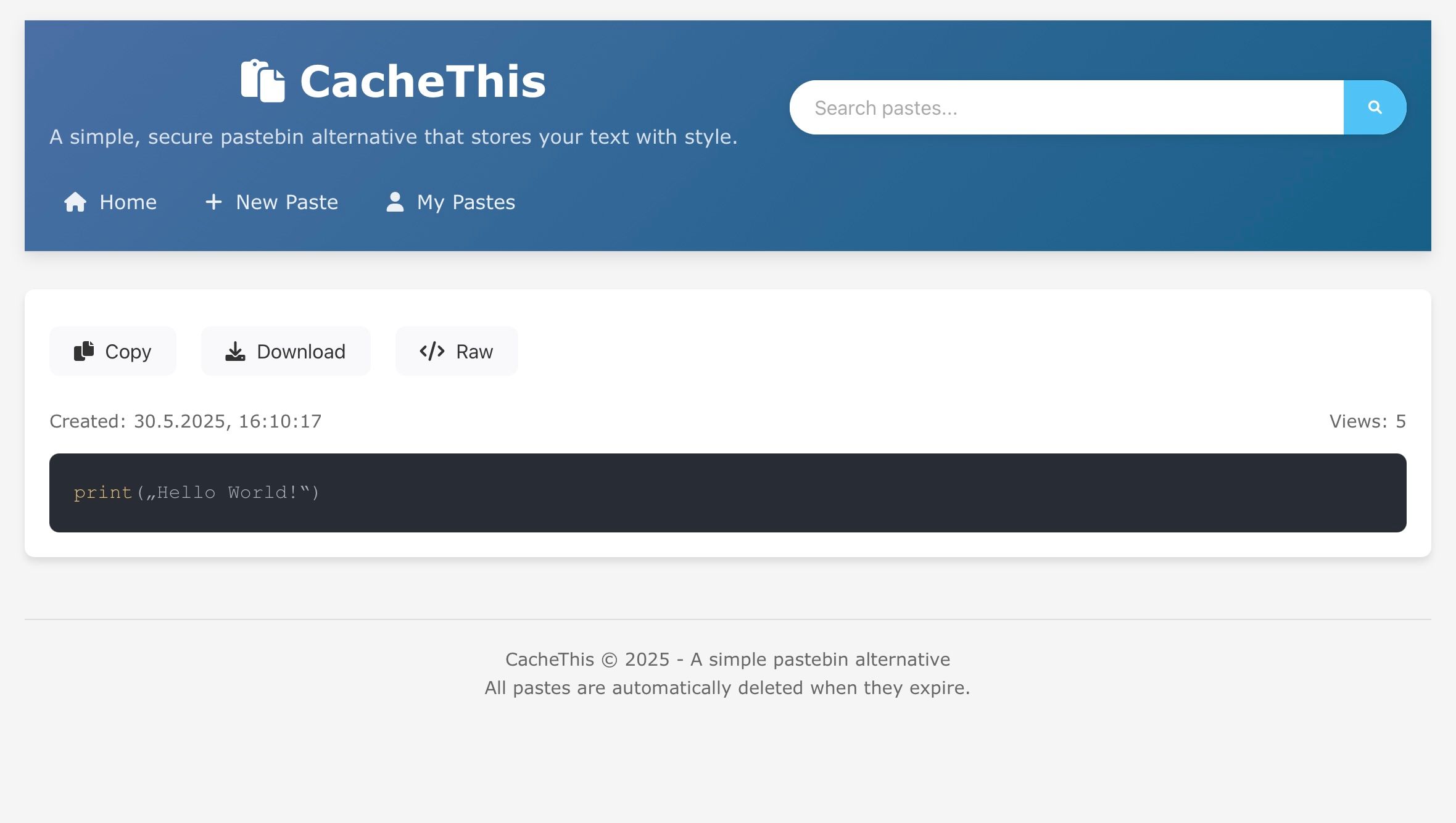Click the CacheThis 2025 footer text
The width and height of the screenshot is (1456, 823).
pyautogui.click(x=728, y=660)
